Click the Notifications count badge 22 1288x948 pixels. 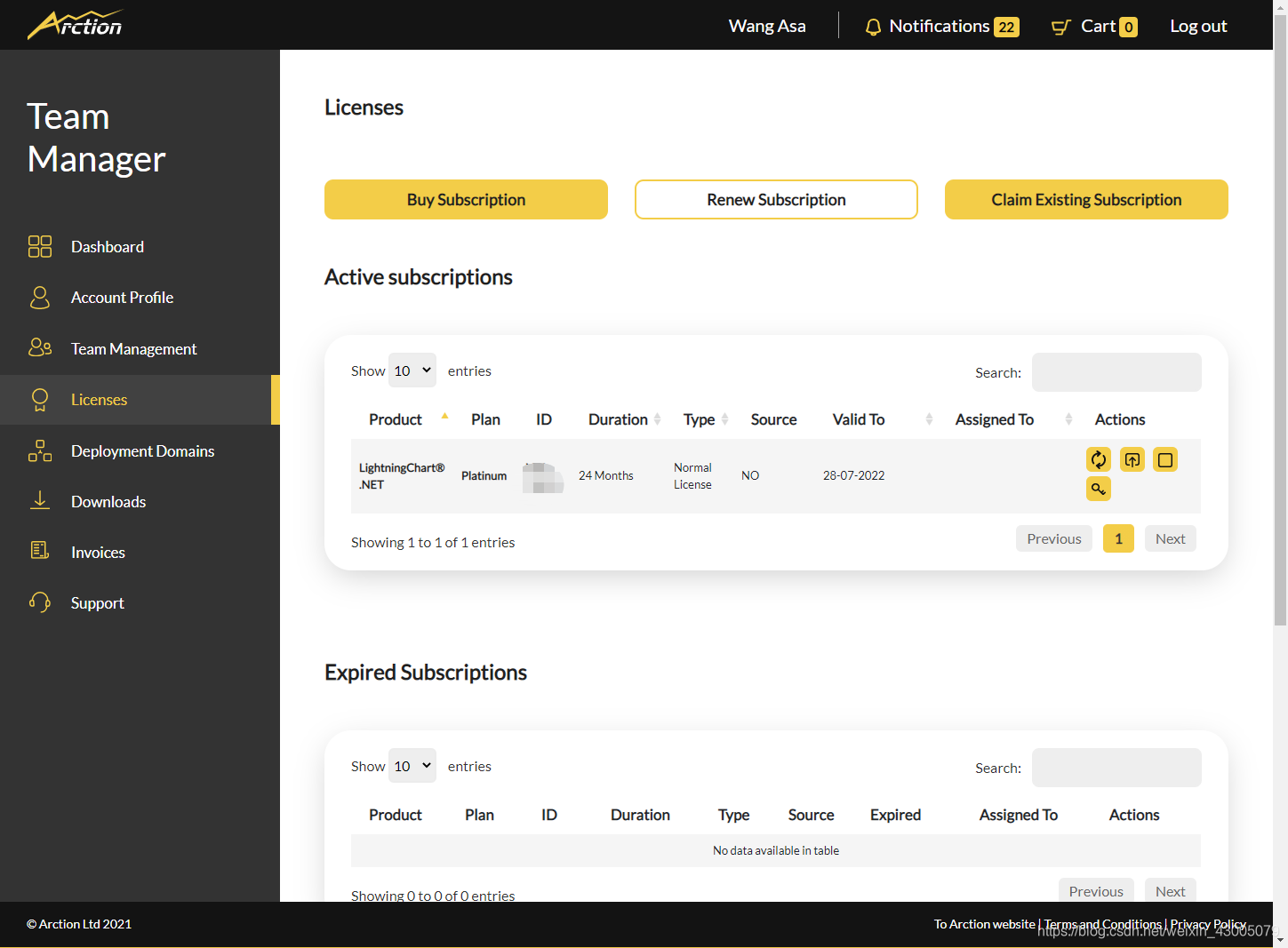point(1006,27)
